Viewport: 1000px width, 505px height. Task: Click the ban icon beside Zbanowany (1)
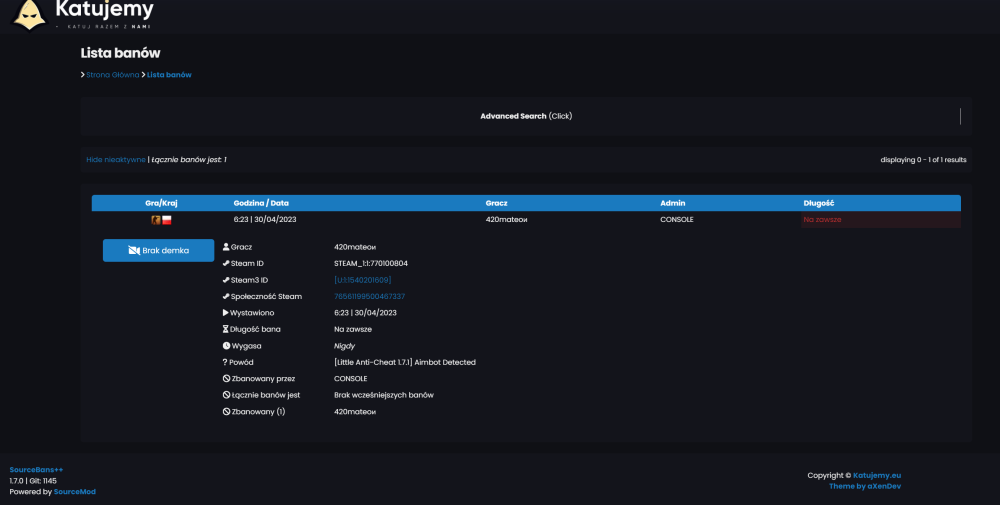coord(226,412)
